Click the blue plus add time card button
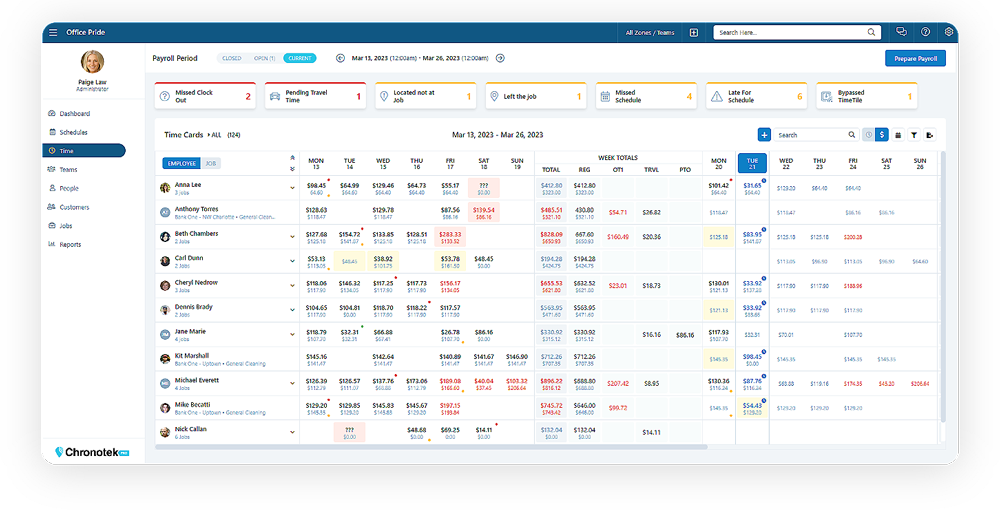The image size is (1000, 510). point(764,134)
